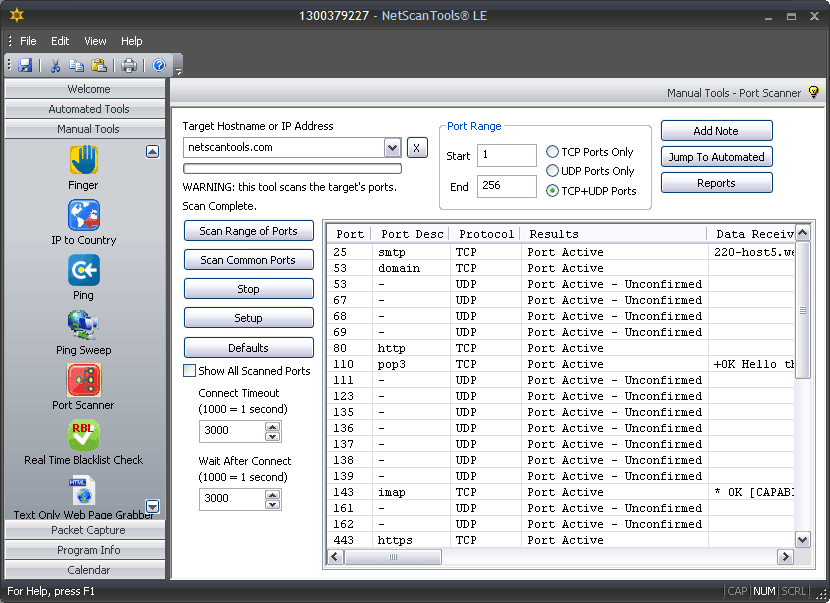Open the Help menu
Screen dimensions: 830x603
pos(131,41)
